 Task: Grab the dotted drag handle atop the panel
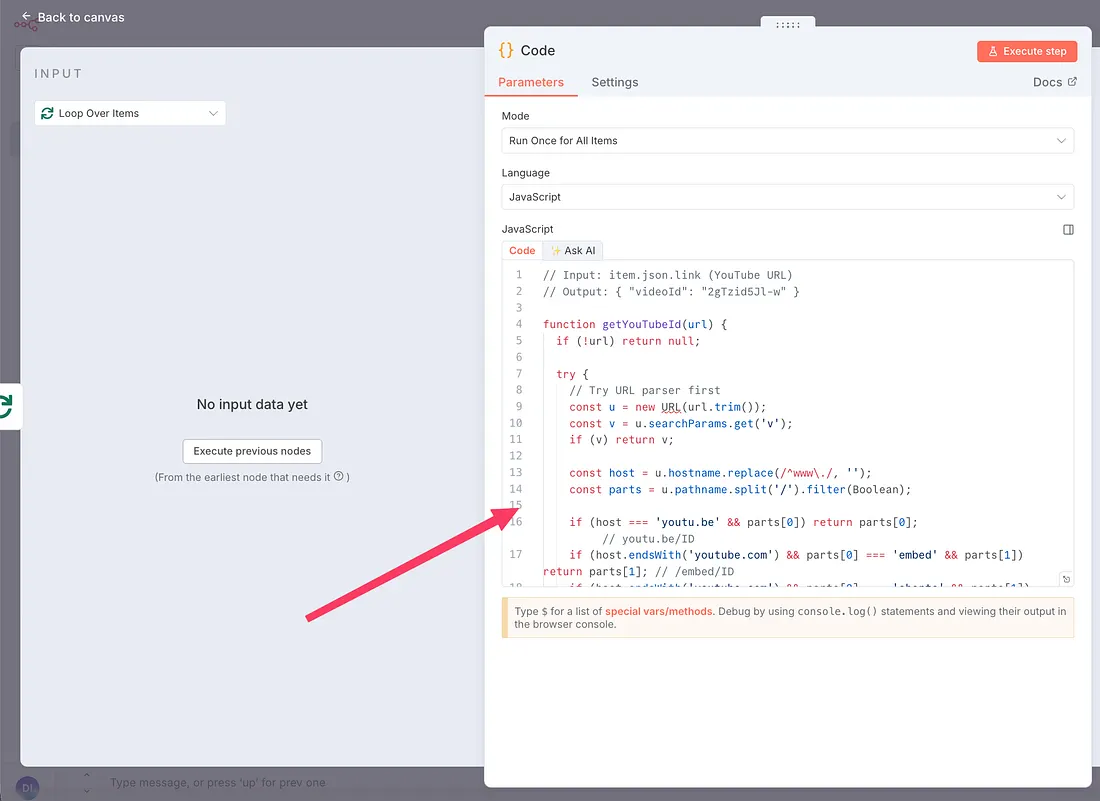(x=788, y=25)
